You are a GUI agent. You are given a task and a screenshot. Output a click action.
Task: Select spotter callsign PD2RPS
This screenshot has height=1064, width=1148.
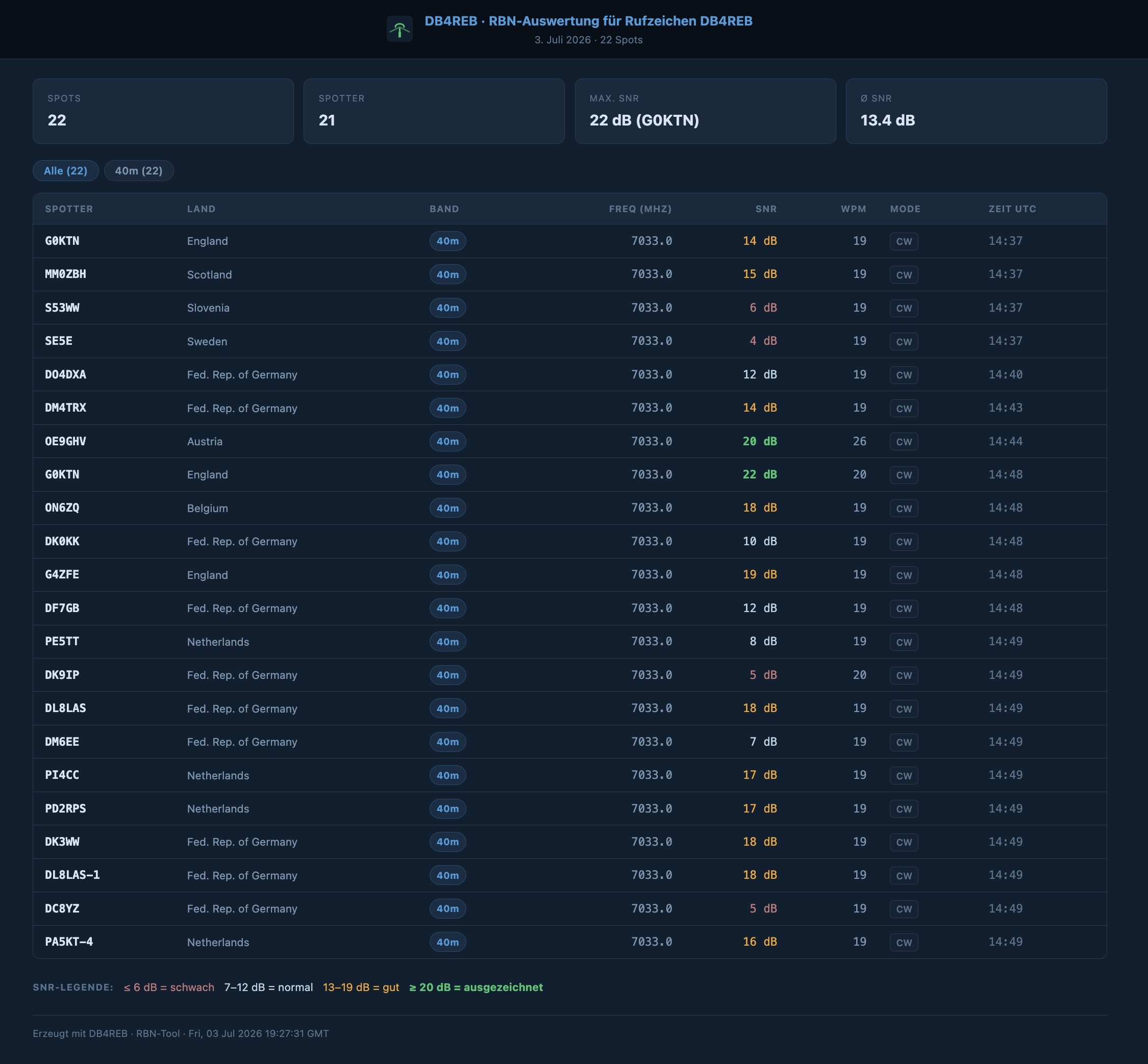tap(66, 808)
